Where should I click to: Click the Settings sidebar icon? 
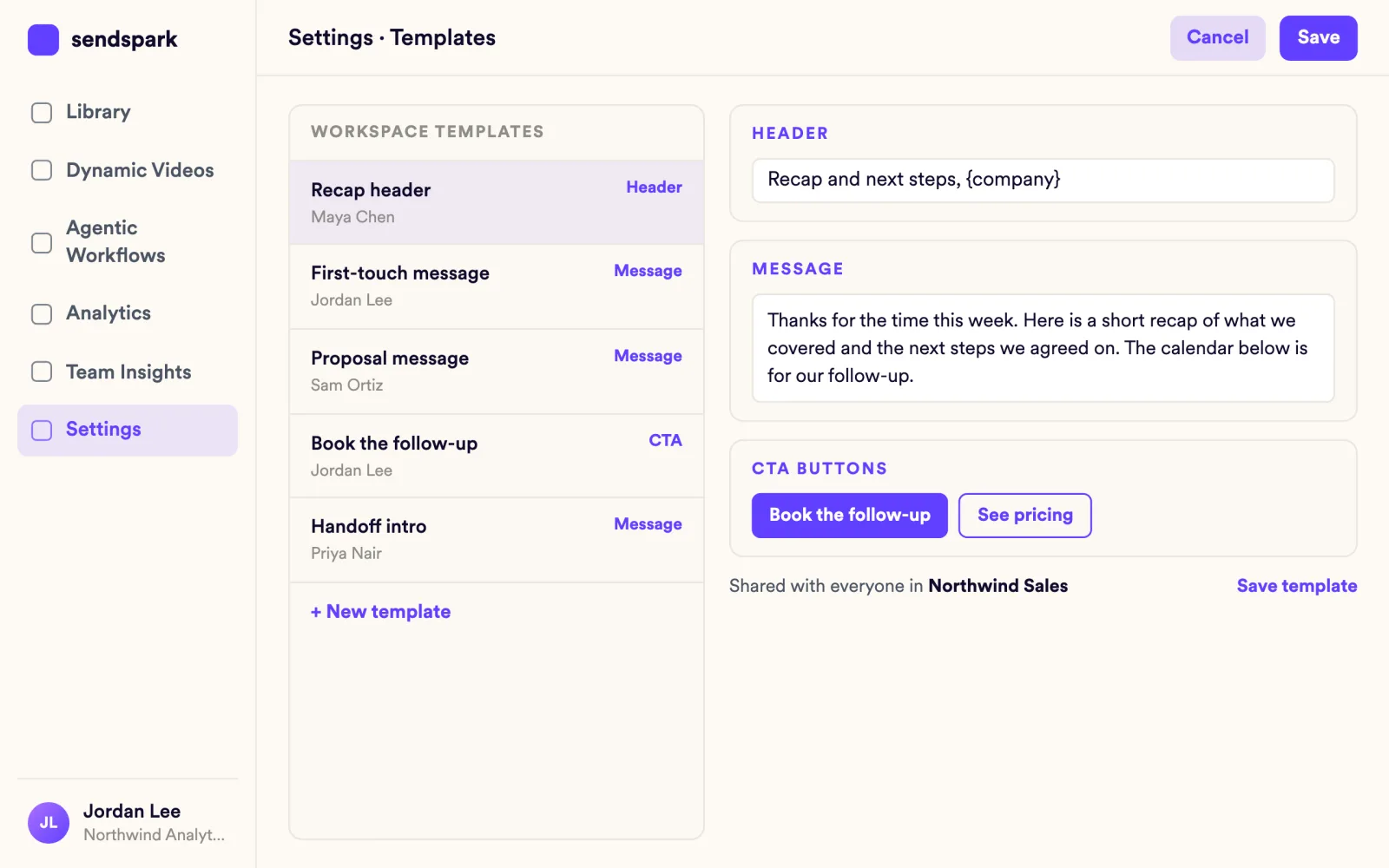pos(42,431)
